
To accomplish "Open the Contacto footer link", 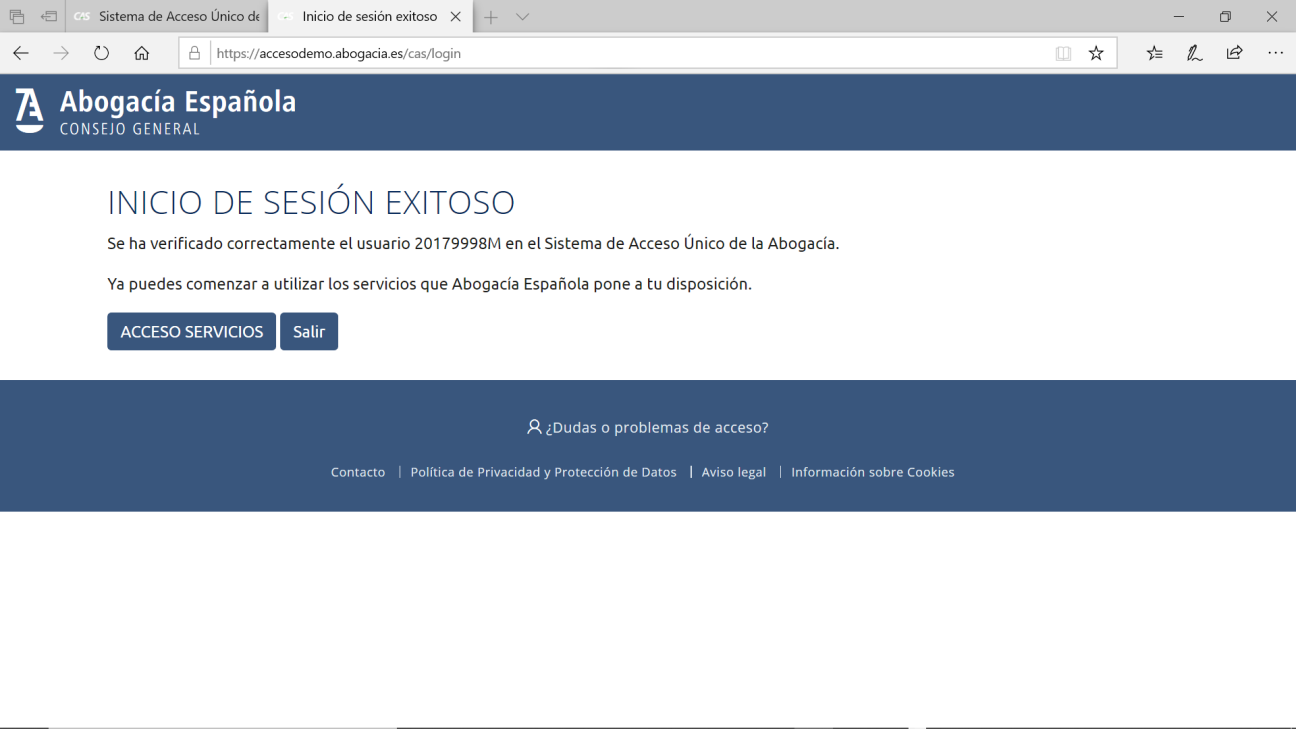I will tap(358, 472).
